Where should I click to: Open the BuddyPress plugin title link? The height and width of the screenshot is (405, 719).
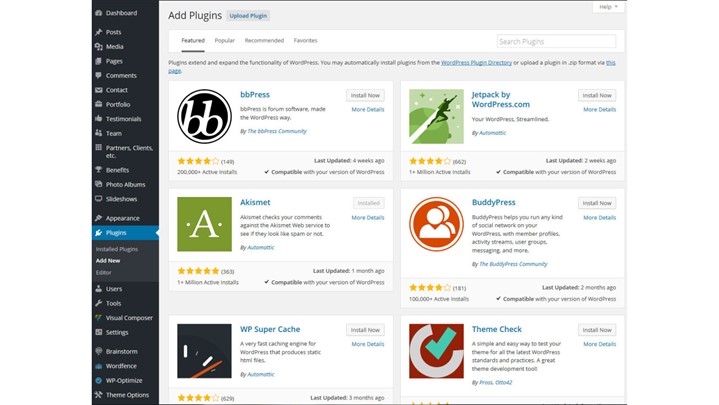point(493,202)
